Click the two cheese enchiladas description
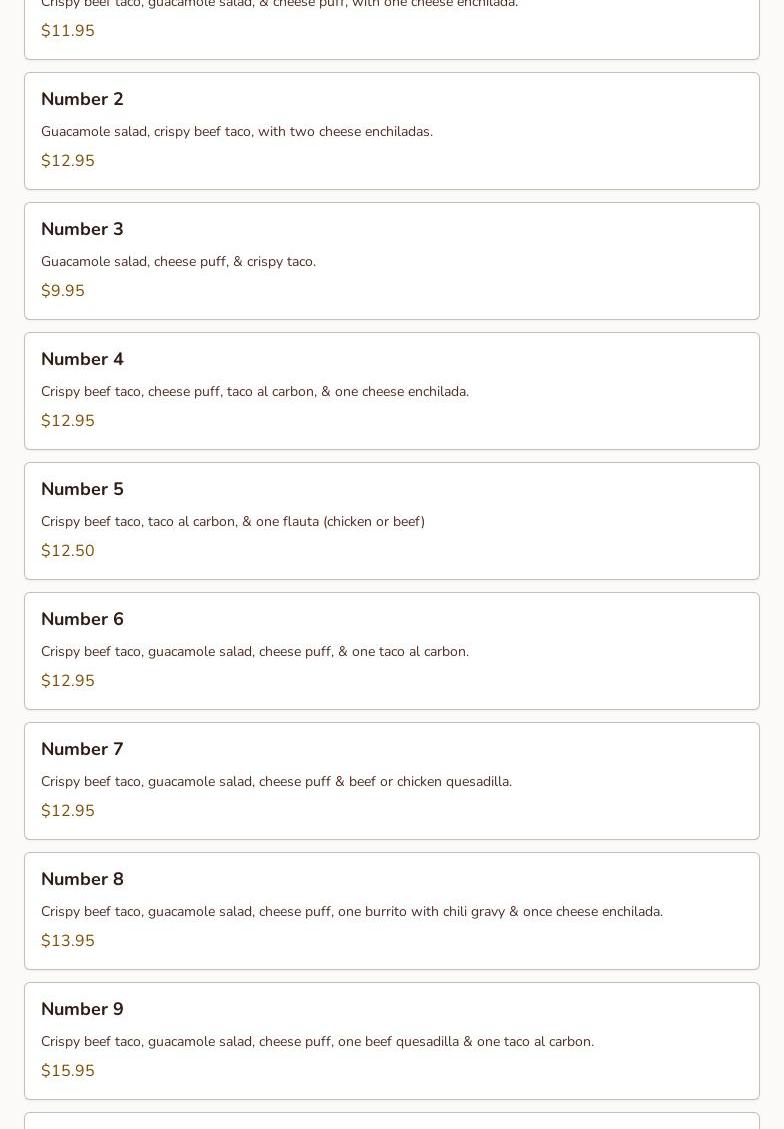 pyautogui.click(x=237, y=131)
